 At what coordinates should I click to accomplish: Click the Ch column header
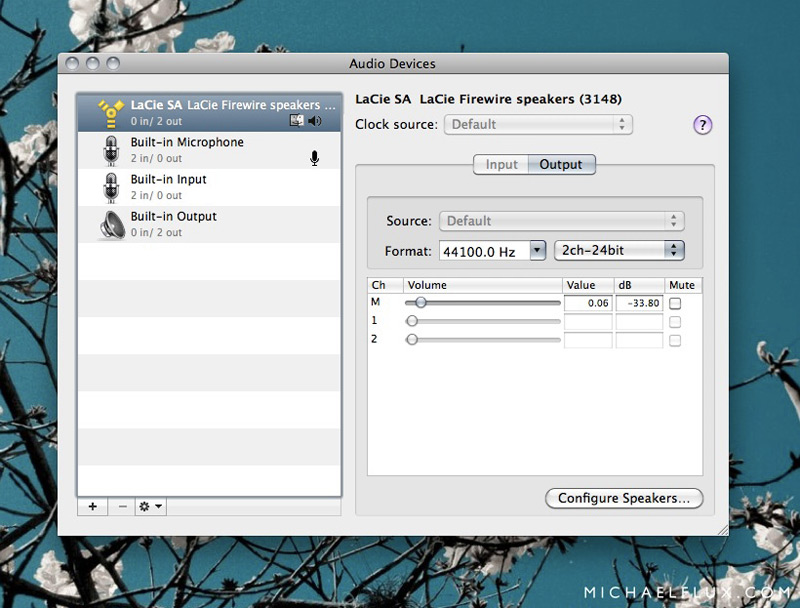coord(385,285)
